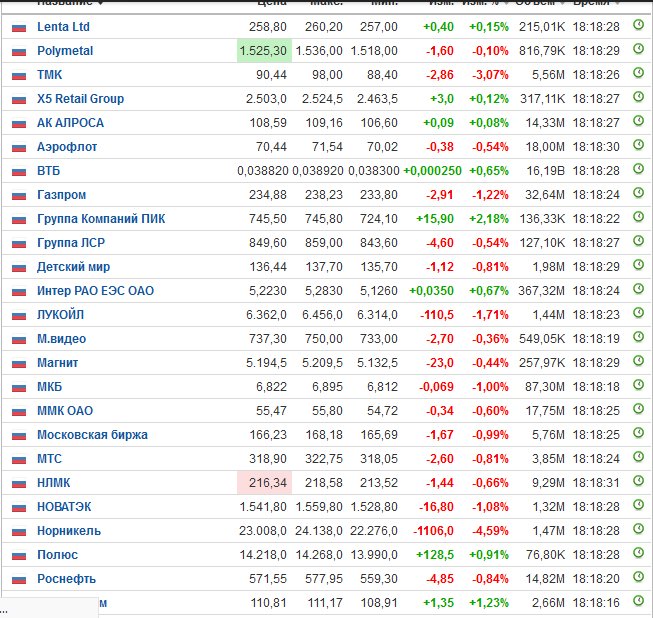Image resolution: width=653 pixels, height=618 pixels.
Task: Click the clock icon in АК АЛРОСА row
Action: tap(638, 121)
